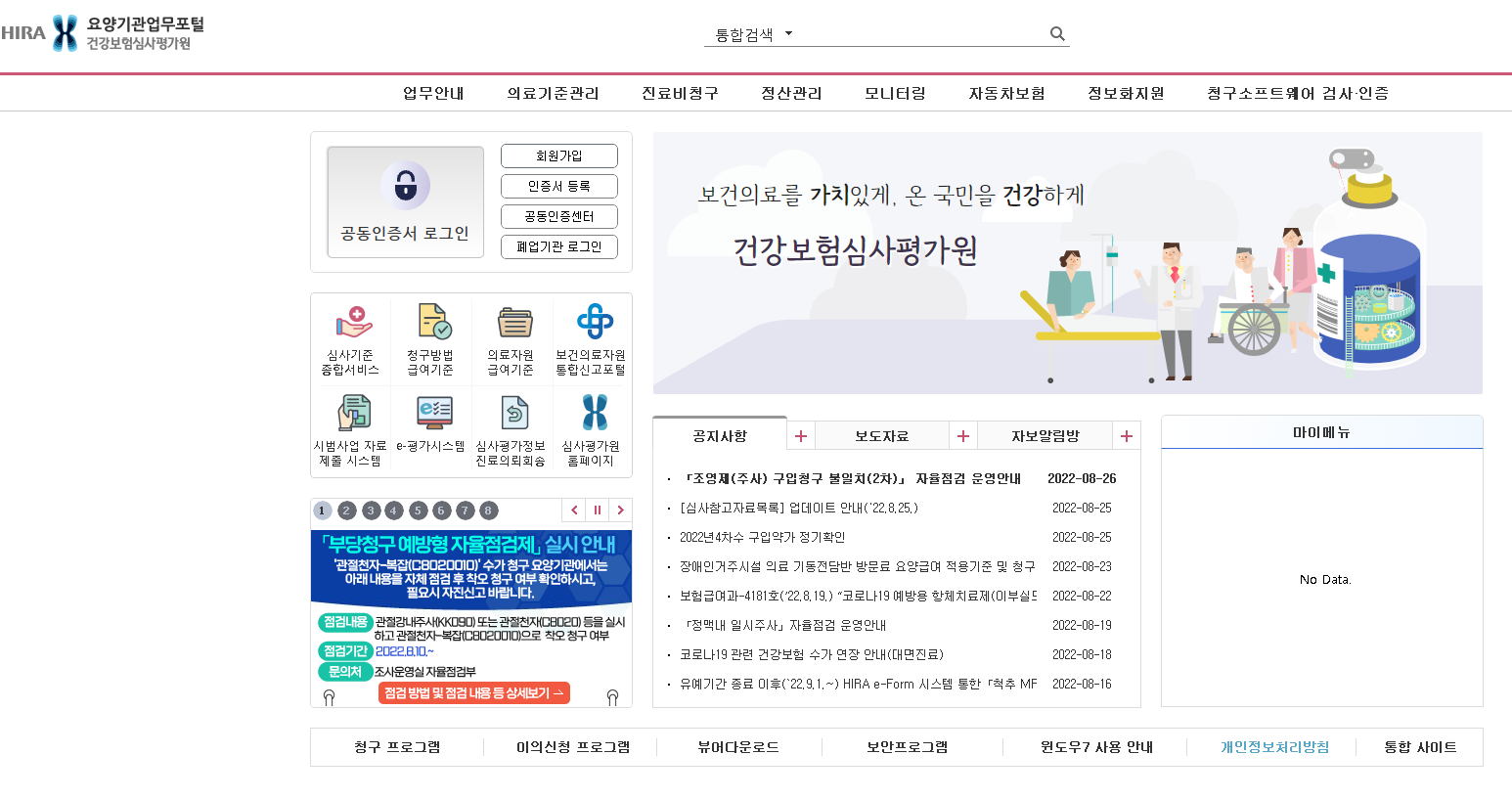
Task: Open 모니터링 menu
Action: pos(895,94)
